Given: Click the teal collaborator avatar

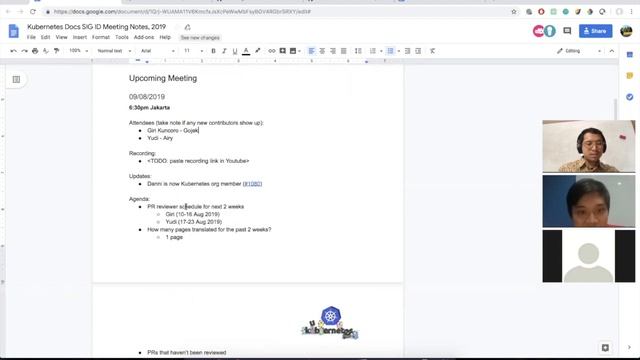Looking at the screenshot, I should pyautogui.click(x=550, y=31).
